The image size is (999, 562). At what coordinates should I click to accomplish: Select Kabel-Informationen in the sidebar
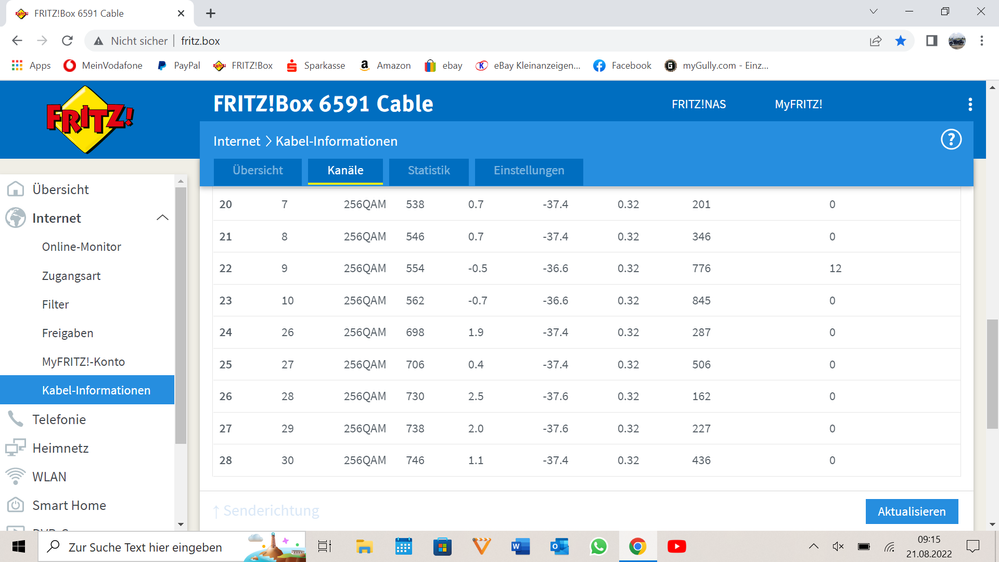pyautogui.click(x=87, y=390)
